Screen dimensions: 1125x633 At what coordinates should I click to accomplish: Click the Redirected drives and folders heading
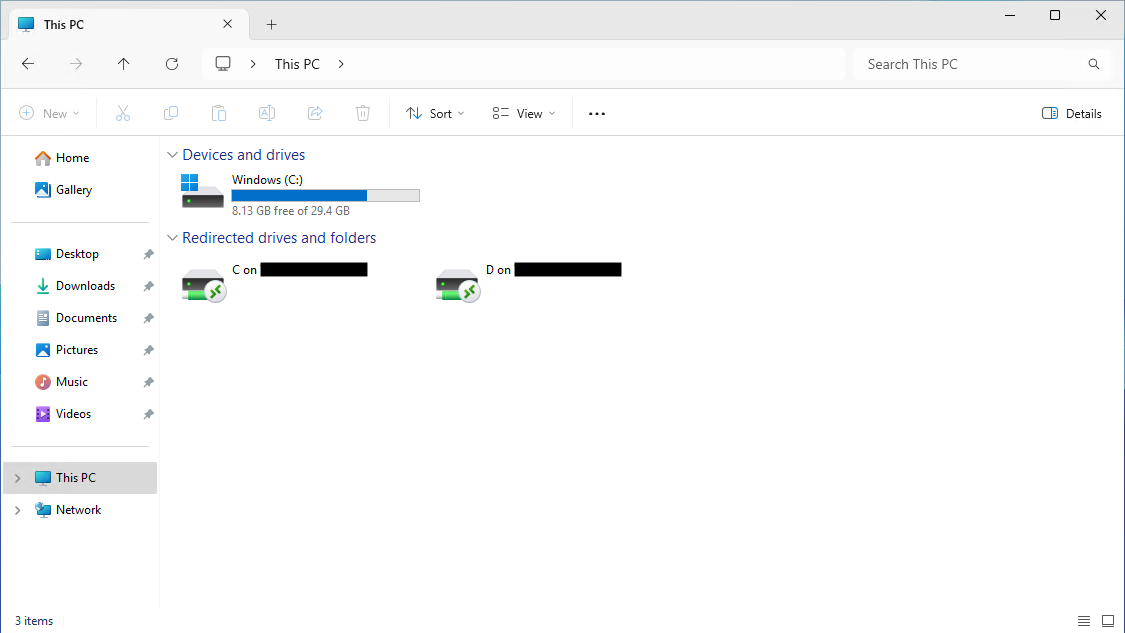[x=279, y=238]
